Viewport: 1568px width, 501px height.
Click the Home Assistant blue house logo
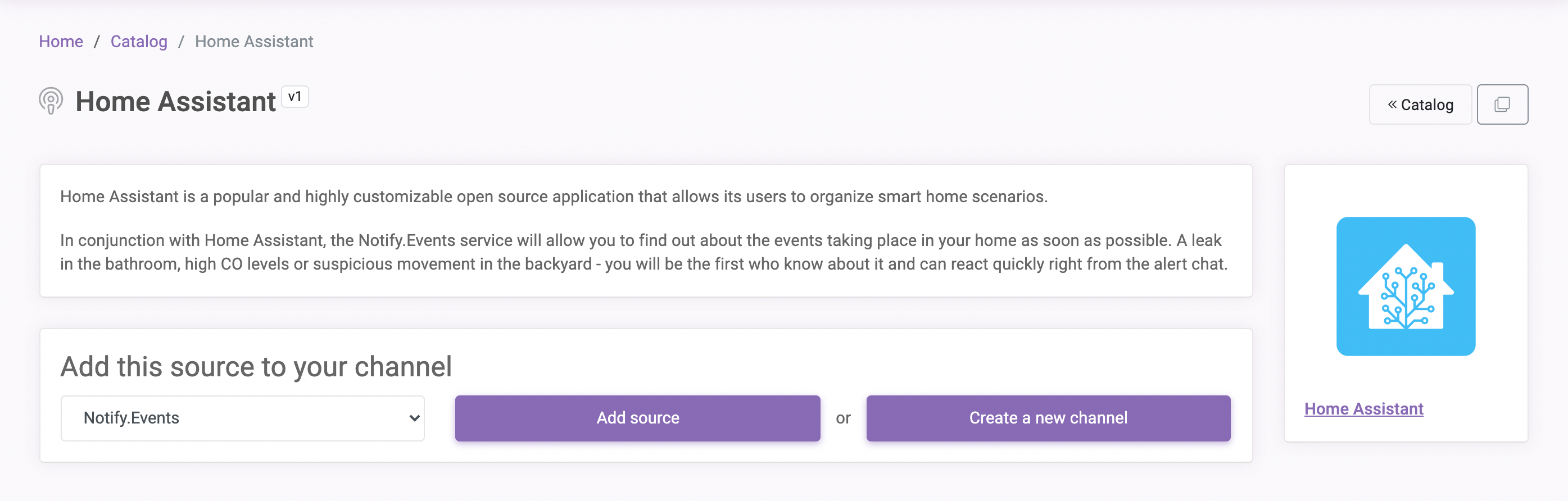click(1406, 286)
